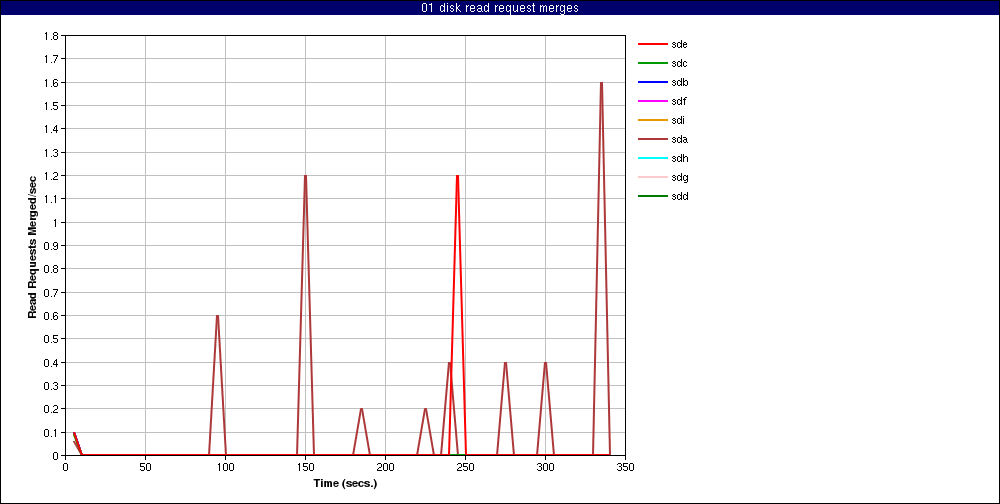Click the chart title '01 disk read request merges'

[500, 8]
